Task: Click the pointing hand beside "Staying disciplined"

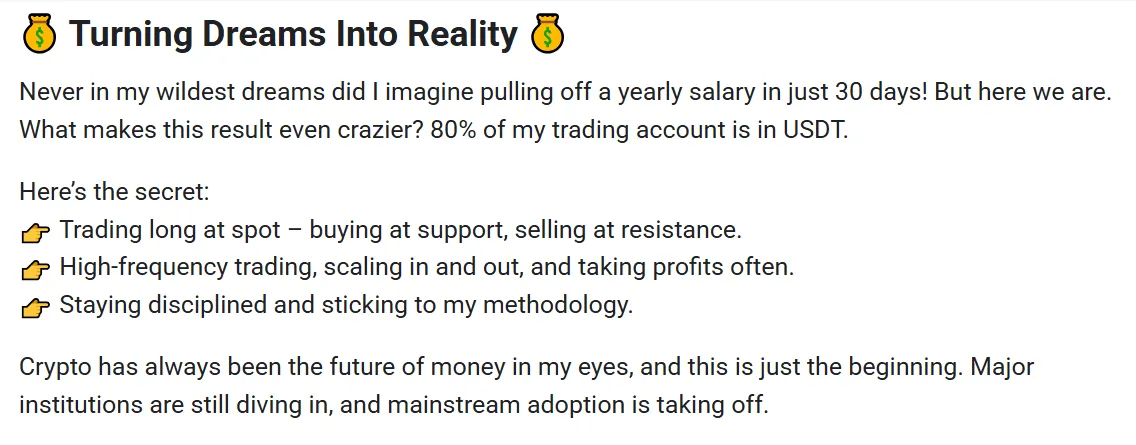Action: point(36,307)
